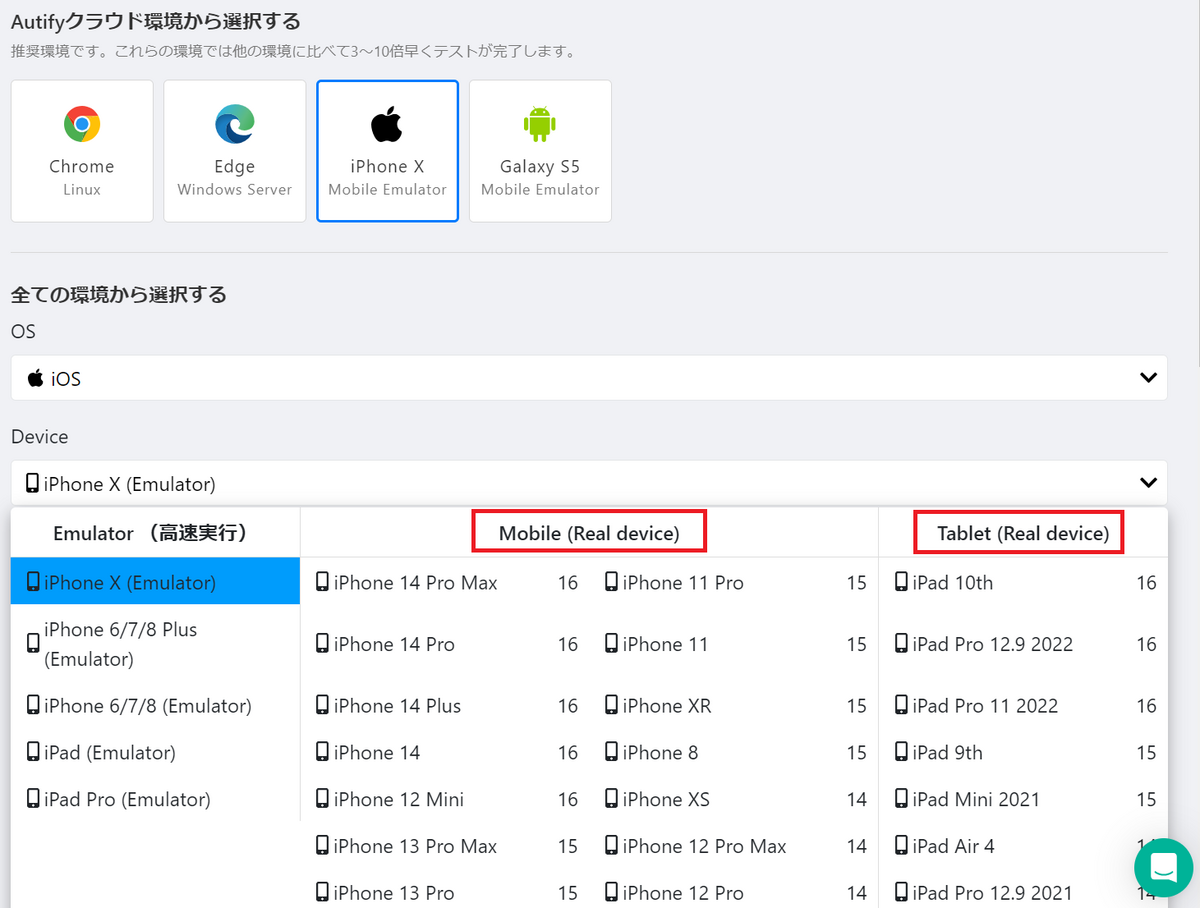The height and width of the screenshot is (908, 1200).
Task: Choose iPad 10th tablet
Action: [x=1025, y=582]
